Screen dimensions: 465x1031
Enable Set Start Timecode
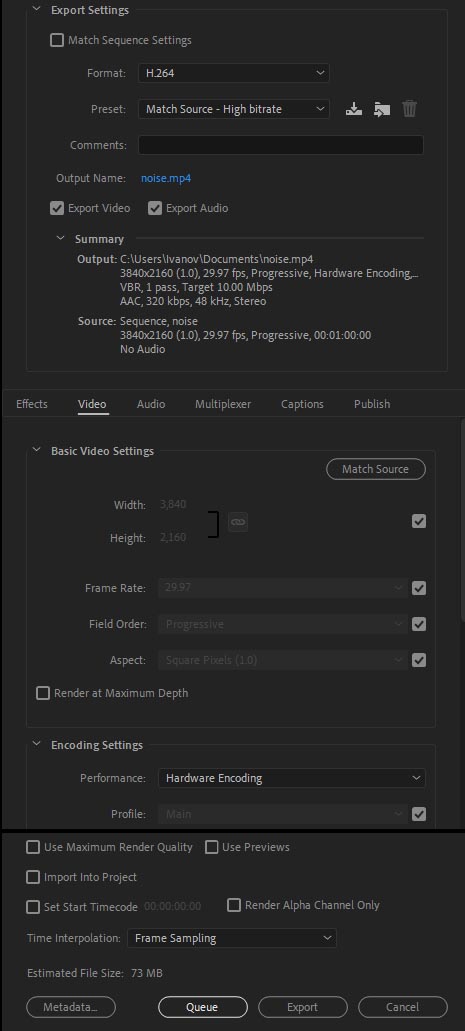[x=33, y=907]
